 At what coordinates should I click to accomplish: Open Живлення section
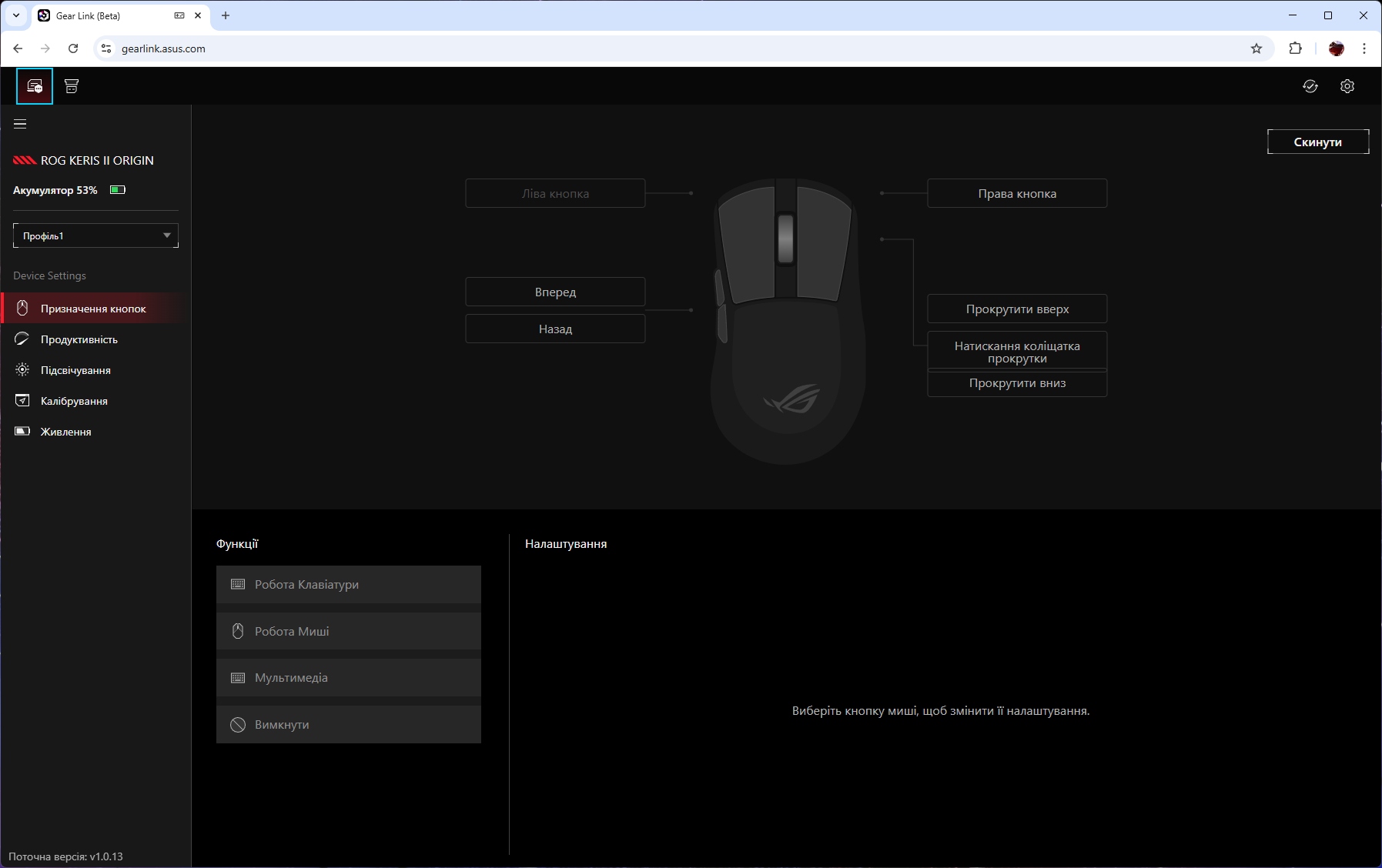[95, 432]
